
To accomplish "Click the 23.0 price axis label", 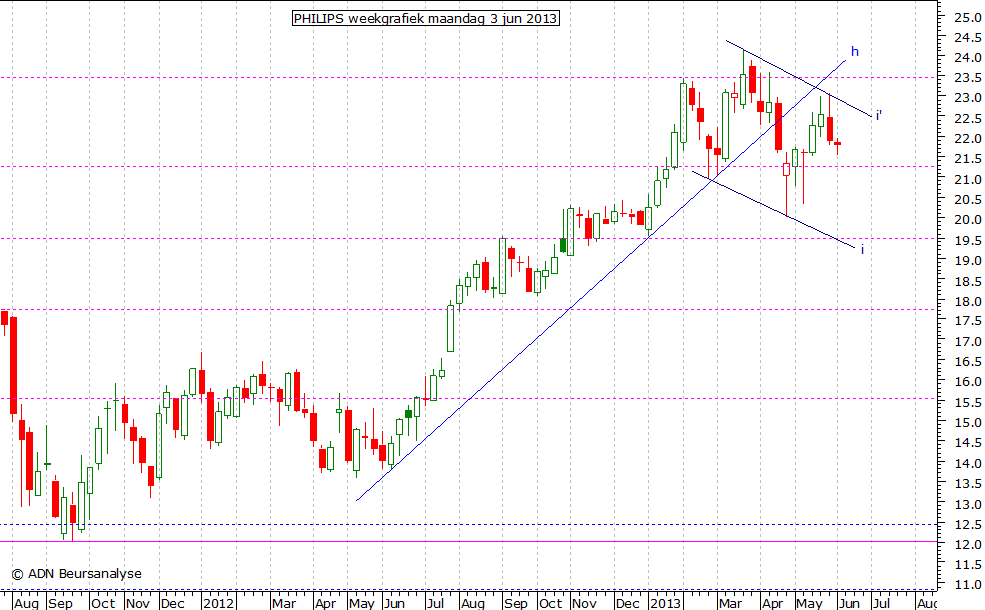I will point(967,99).
